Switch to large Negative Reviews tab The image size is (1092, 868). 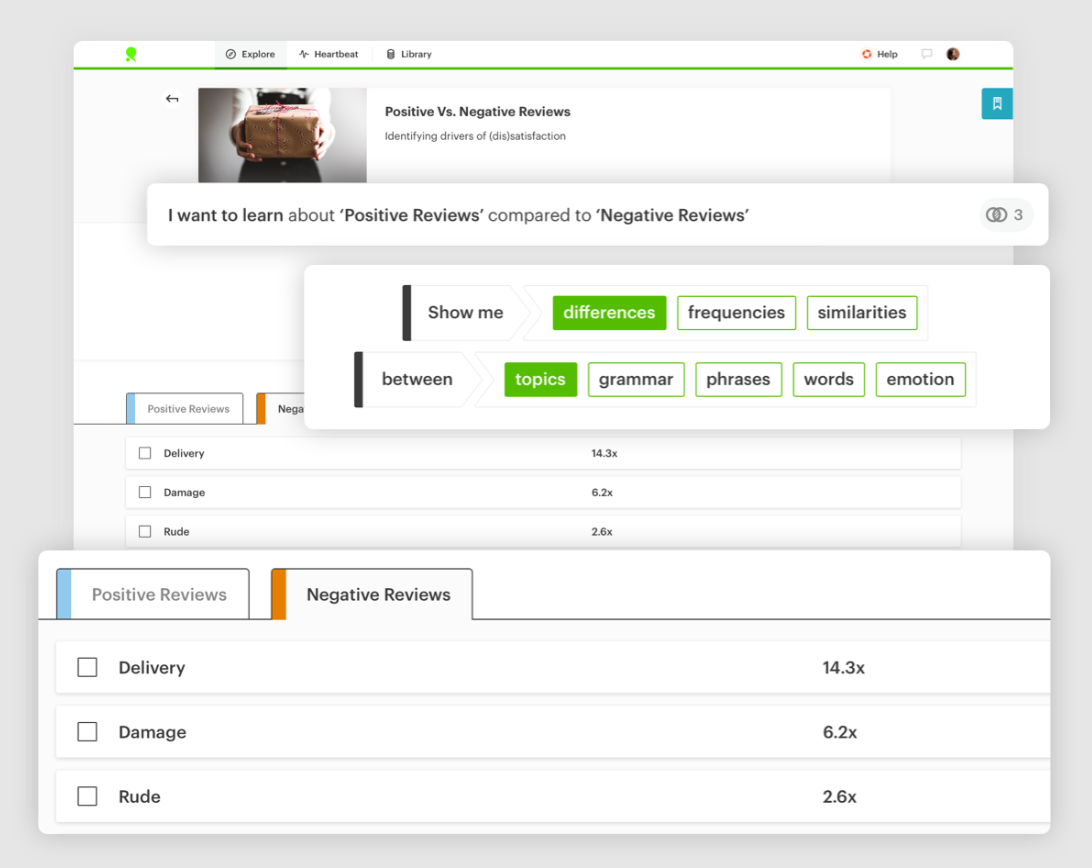[x=372, y=594]
